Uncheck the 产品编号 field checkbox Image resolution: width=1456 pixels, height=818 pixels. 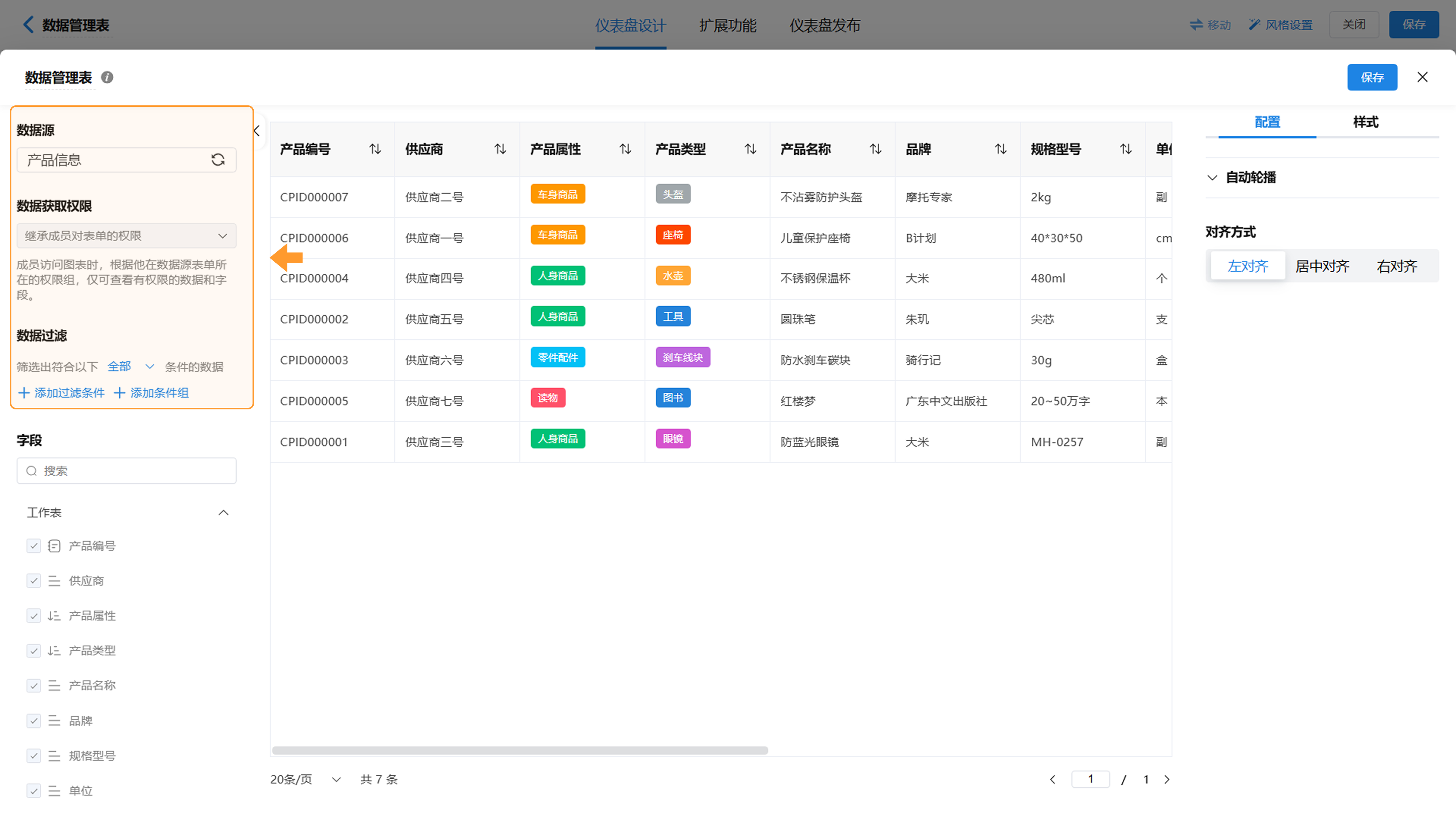point(34,546)
